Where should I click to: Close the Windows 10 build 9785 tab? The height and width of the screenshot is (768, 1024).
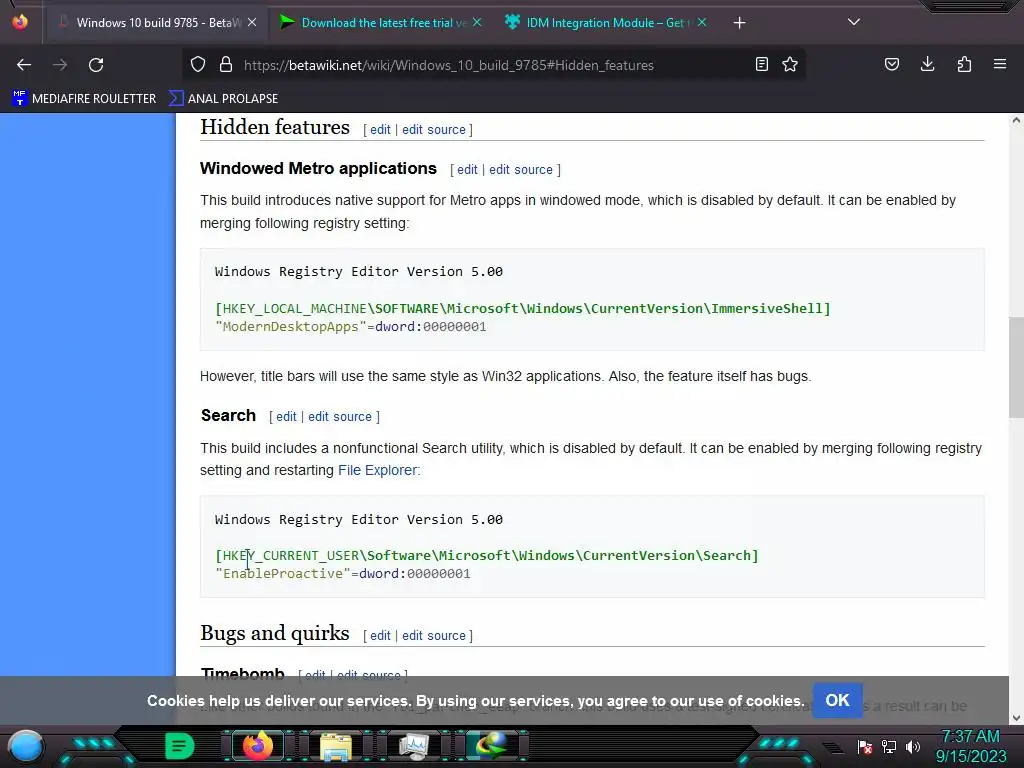(x=252, y=23)
